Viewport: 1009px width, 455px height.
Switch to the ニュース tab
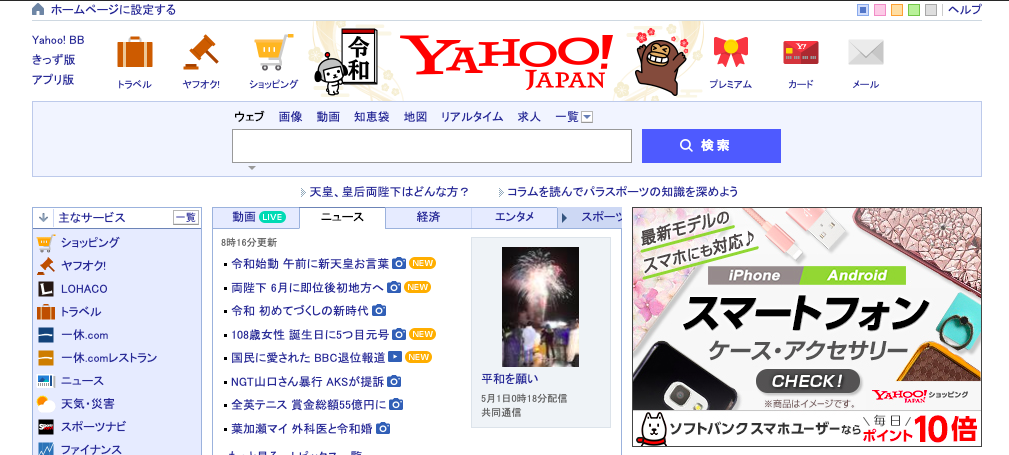point(342,218)
